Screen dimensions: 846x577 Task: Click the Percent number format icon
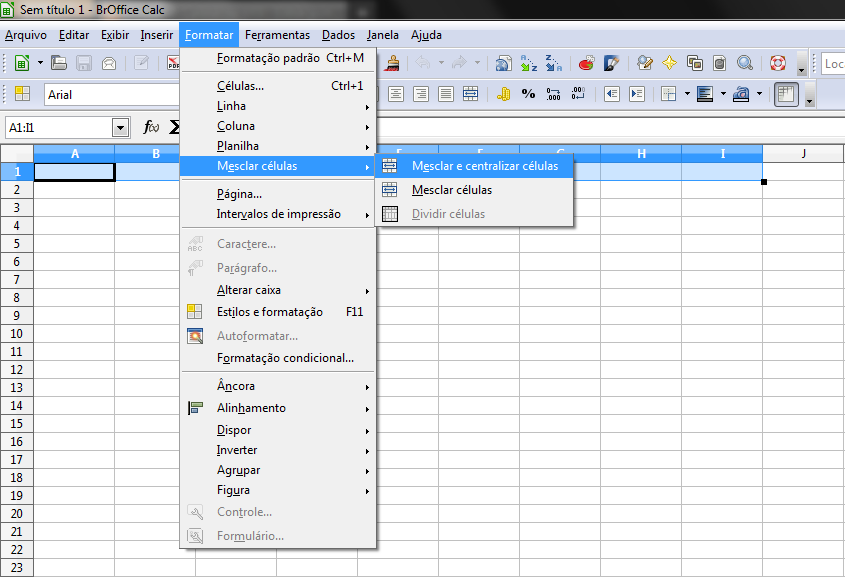[528, 94]
